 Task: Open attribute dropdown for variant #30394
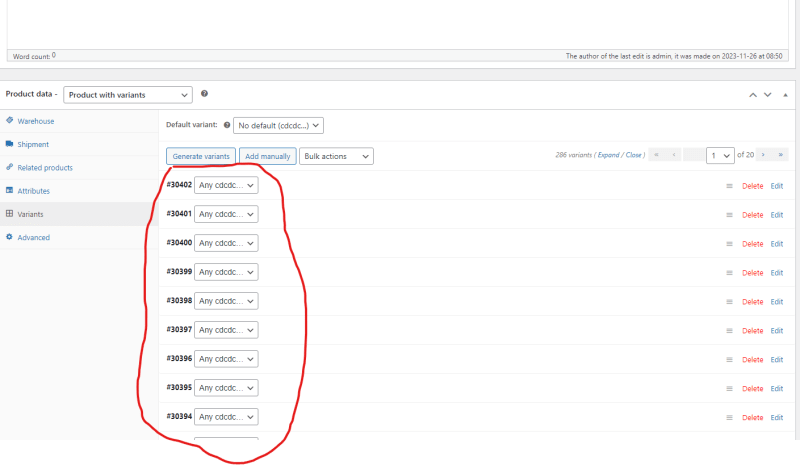(226, 417)
